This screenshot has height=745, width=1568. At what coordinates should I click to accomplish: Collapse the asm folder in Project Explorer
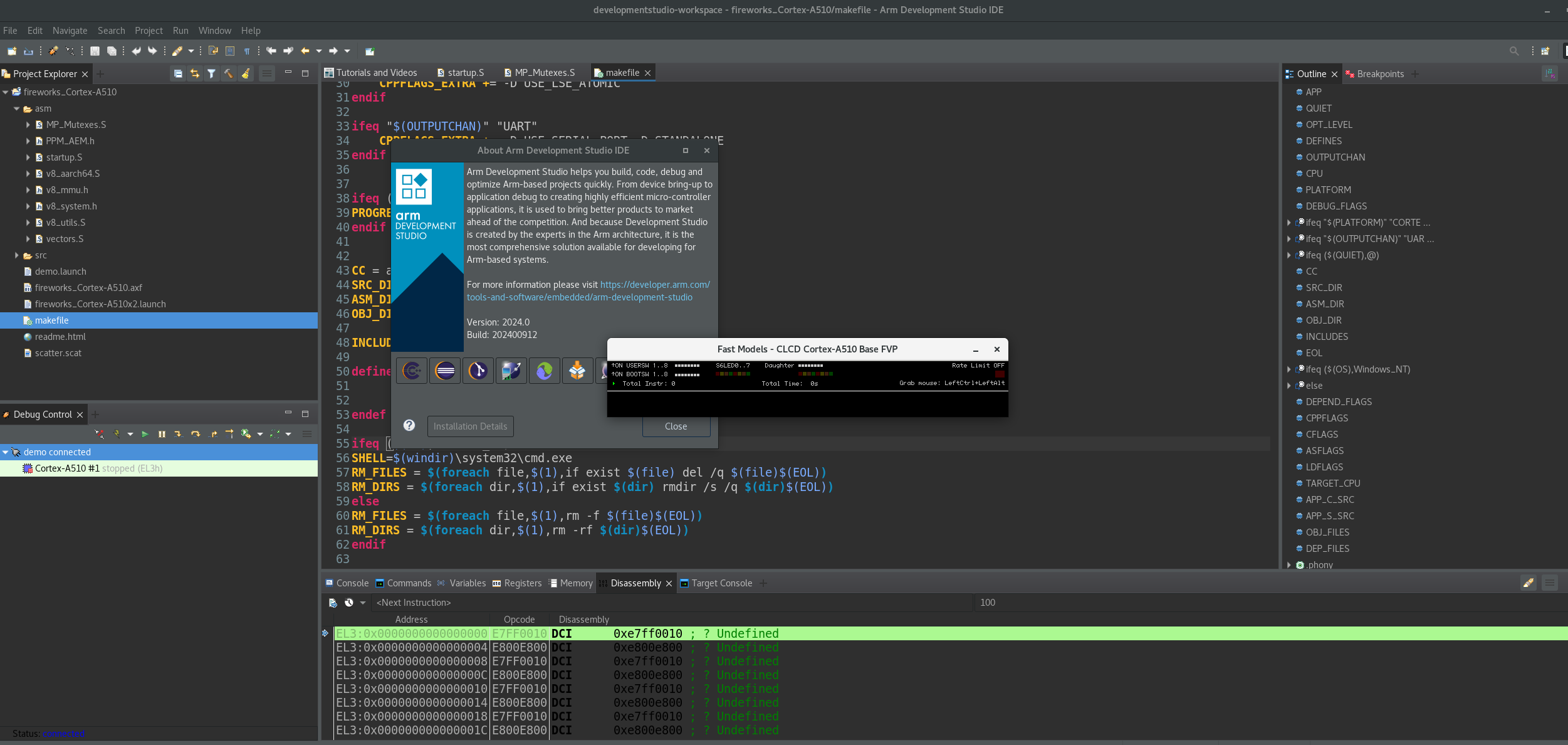[x=17, y=108]
